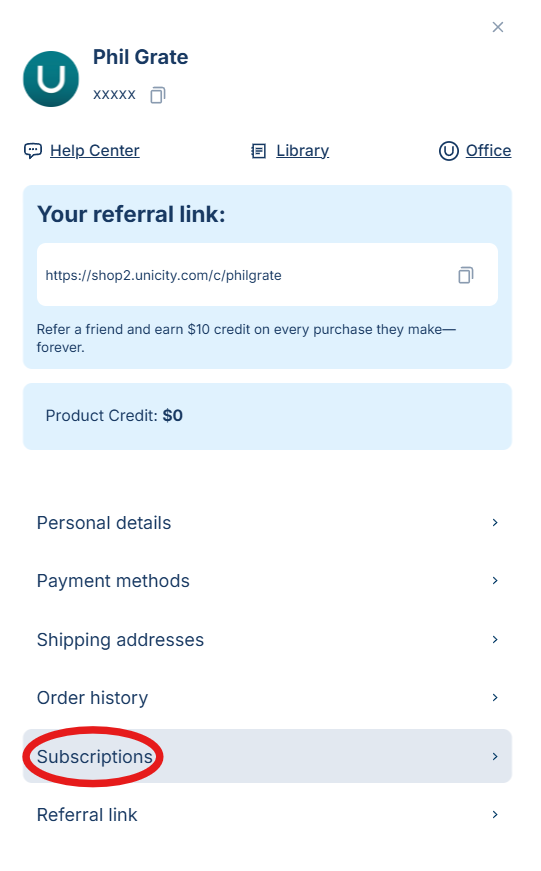
Task: Select the referral link URL field
Action: (267, 274)
